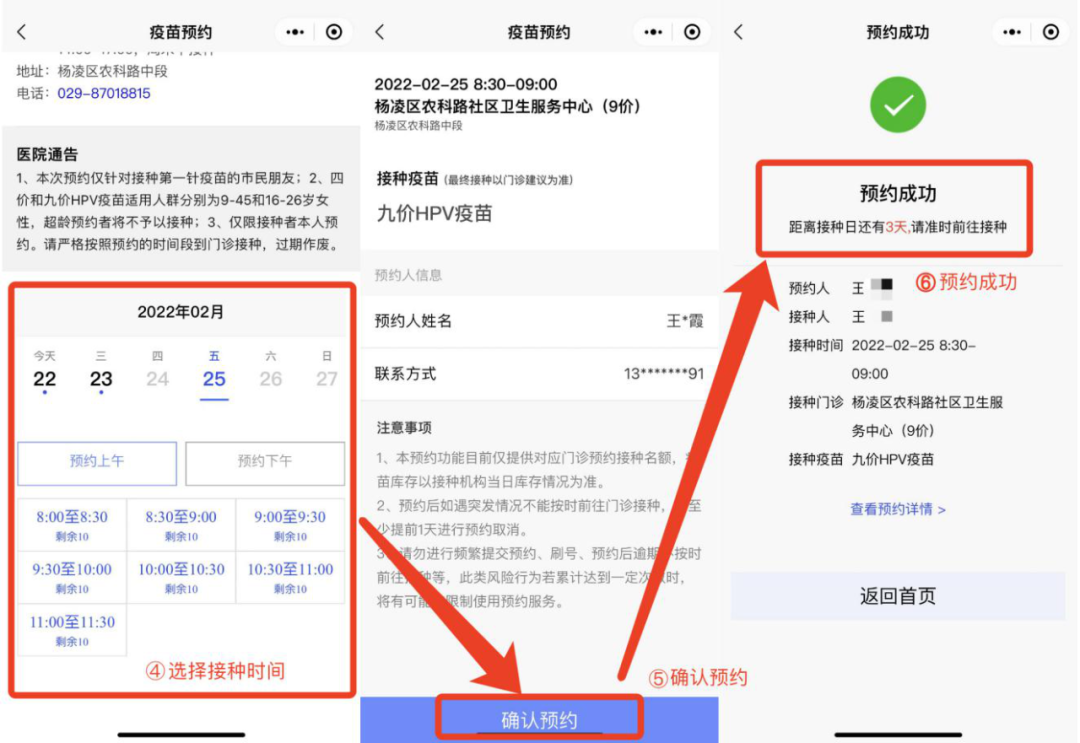Switch to 预约下午 afternoon booking
The height and width of the screenshot is (743, 1080).
click(x=264, y=463)
